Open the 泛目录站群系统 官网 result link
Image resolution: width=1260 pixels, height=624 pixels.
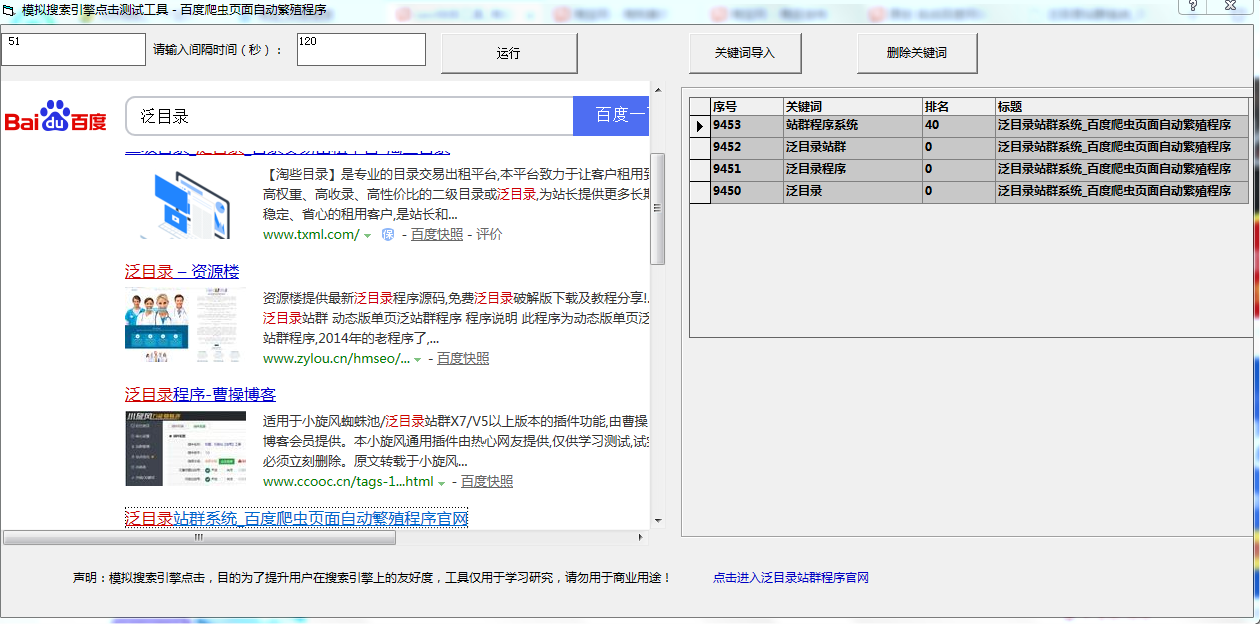[x=296, y=518]
